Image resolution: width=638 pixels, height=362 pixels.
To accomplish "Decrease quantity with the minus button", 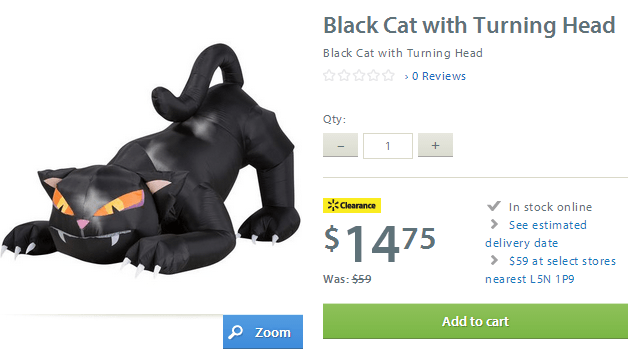I will coord(341,145).
